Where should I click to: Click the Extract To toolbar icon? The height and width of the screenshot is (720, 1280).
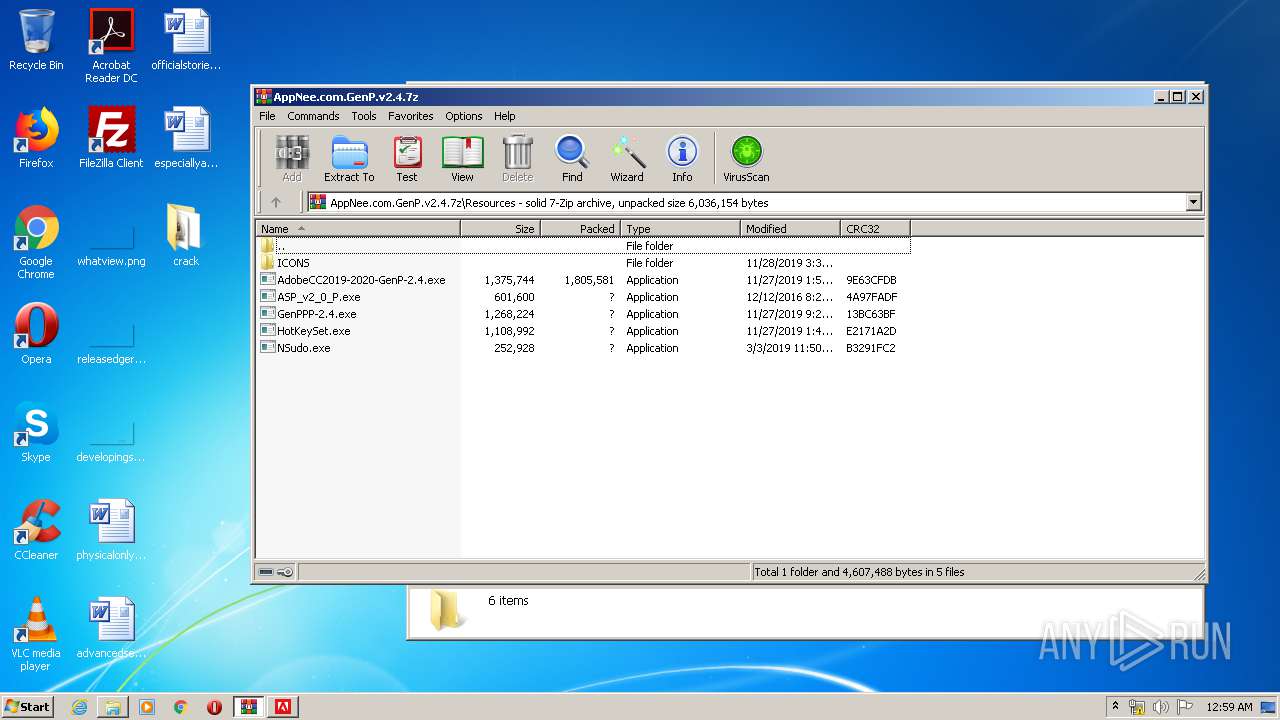point(349,159)
